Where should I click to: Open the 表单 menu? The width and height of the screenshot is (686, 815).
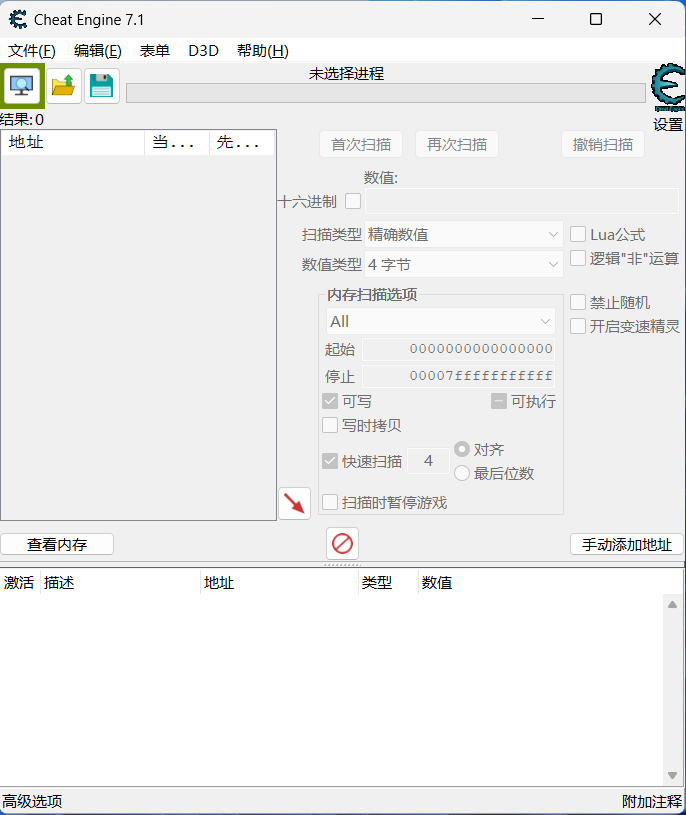155,51
